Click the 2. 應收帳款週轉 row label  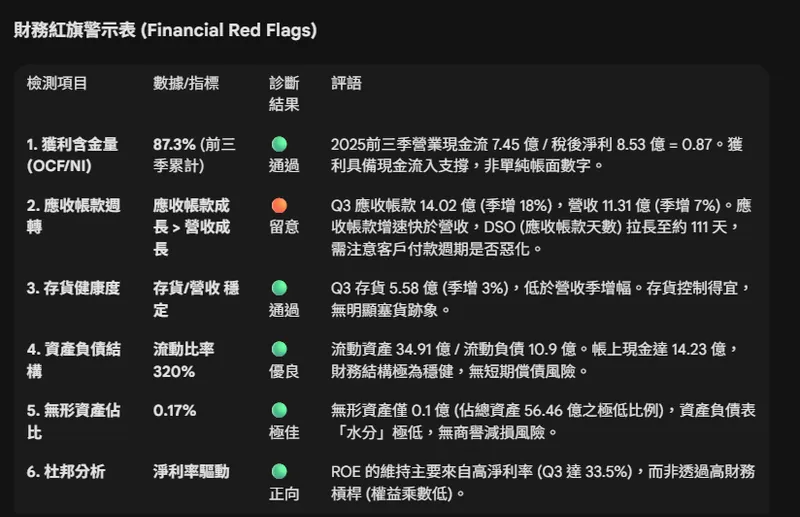coord(73,216)
